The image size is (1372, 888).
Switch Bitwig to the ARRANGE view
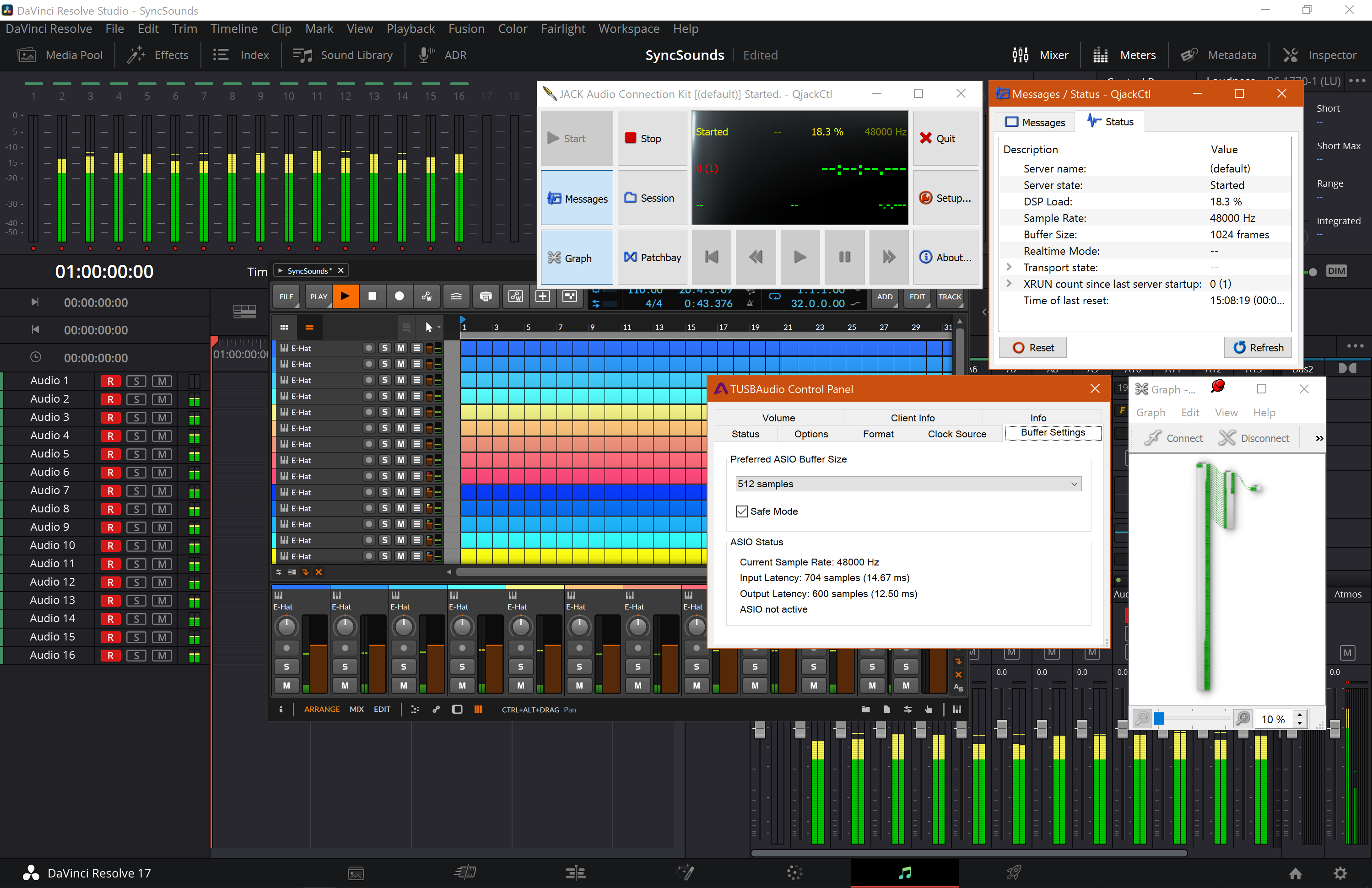click(322, 710)
